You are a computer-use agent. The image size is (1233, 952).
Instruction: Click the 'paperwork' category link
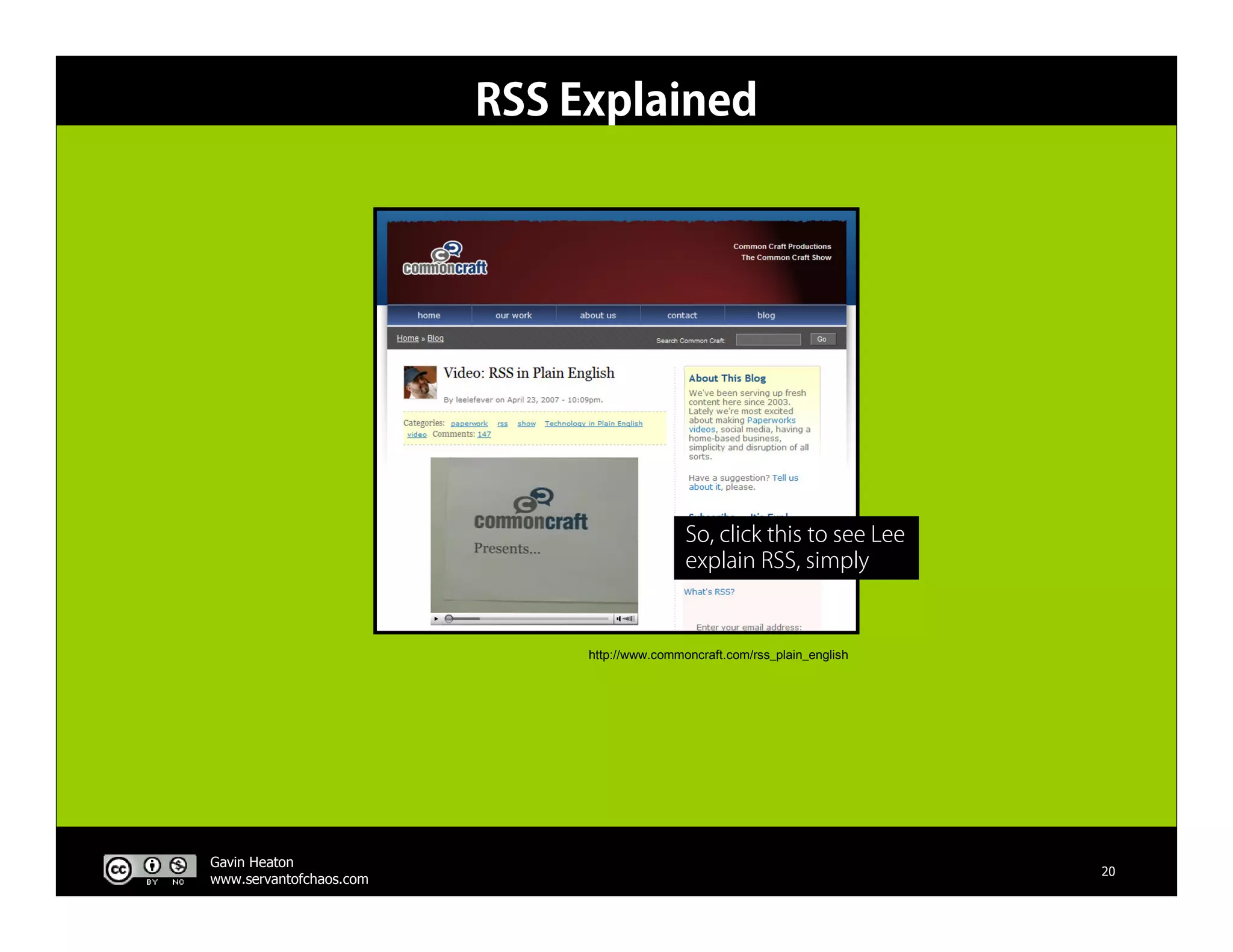(469, 424)
